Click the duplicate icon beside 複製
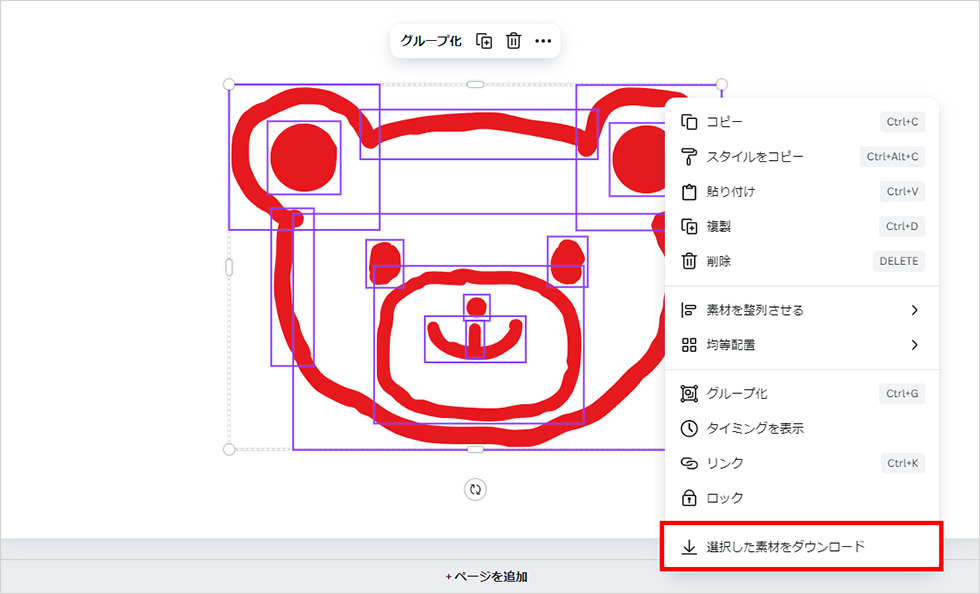980x594 pixels. click(689, 226)
